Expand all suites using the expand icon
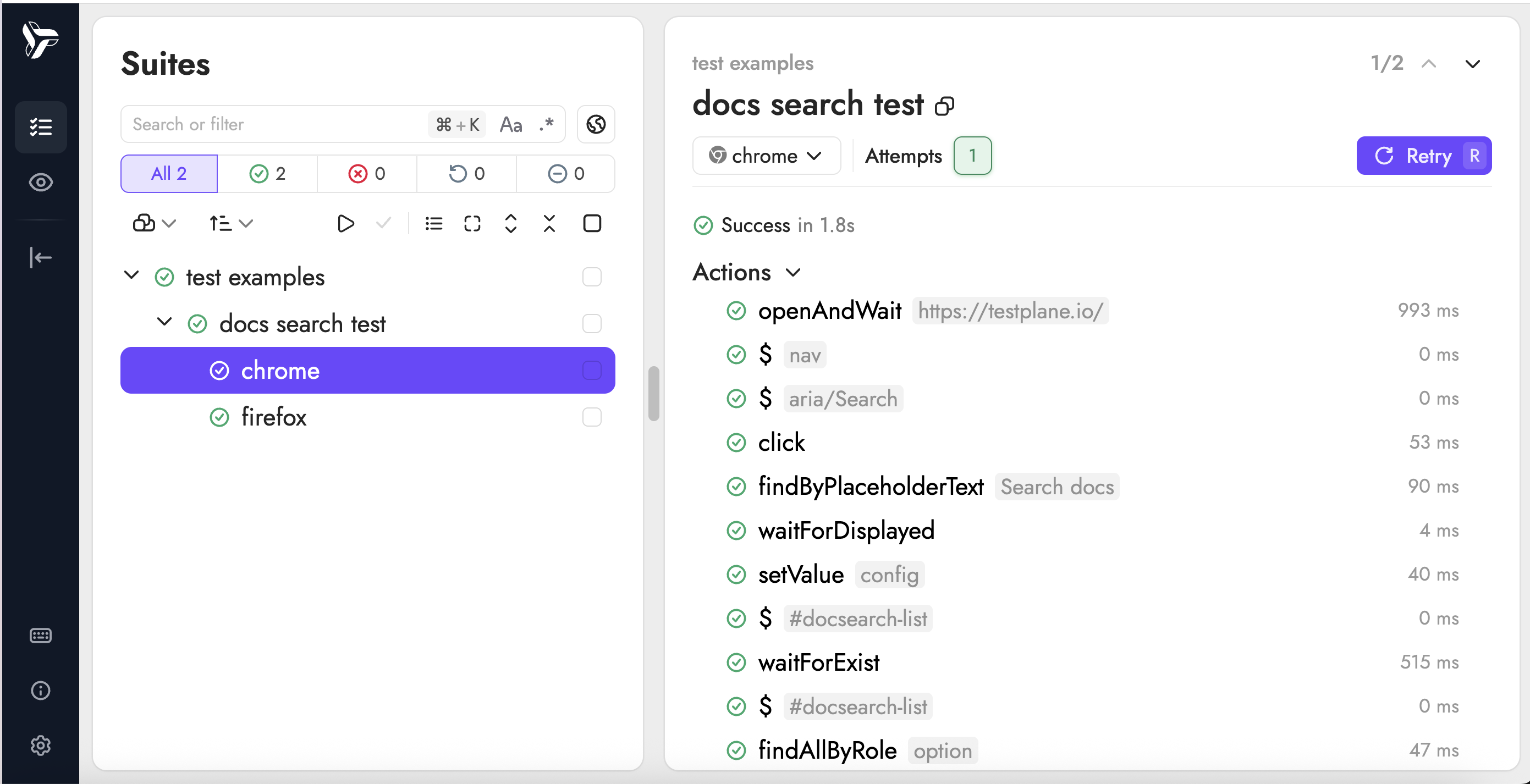The height and width of the screenshot is (784, 1530). [511, 223]
